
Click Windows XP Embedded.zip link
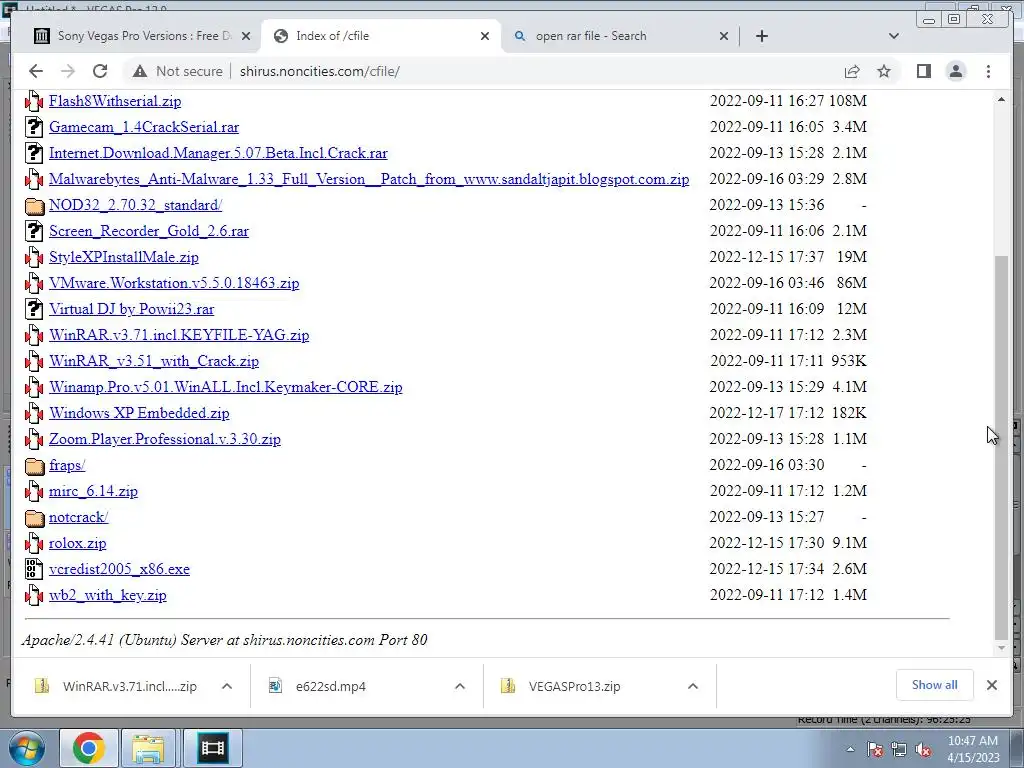[x=139, y=413]
